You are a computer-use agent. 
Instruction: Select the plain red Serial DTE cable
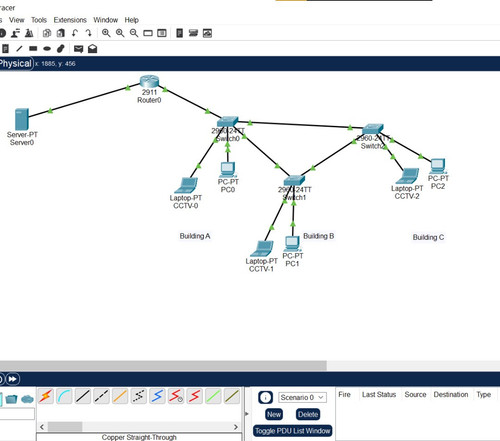tap(195, 396)
